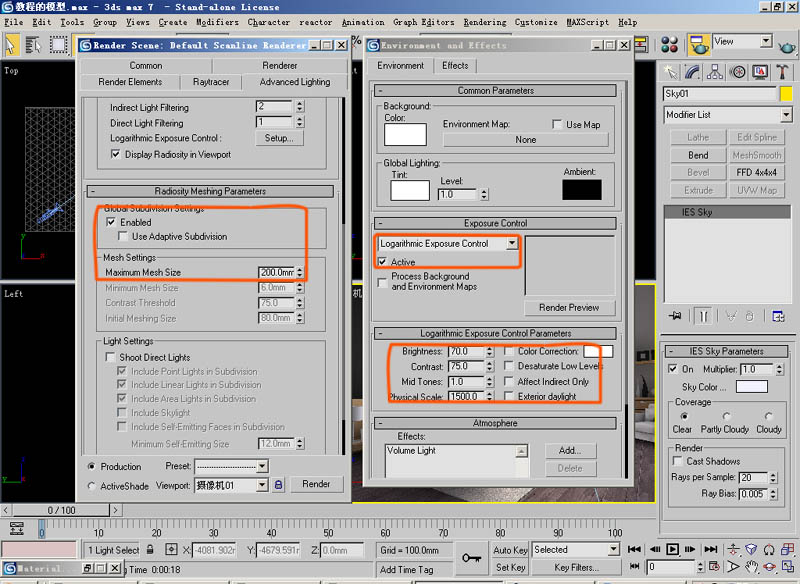Click Configure Modifier Sets icon

click(778, 316)
